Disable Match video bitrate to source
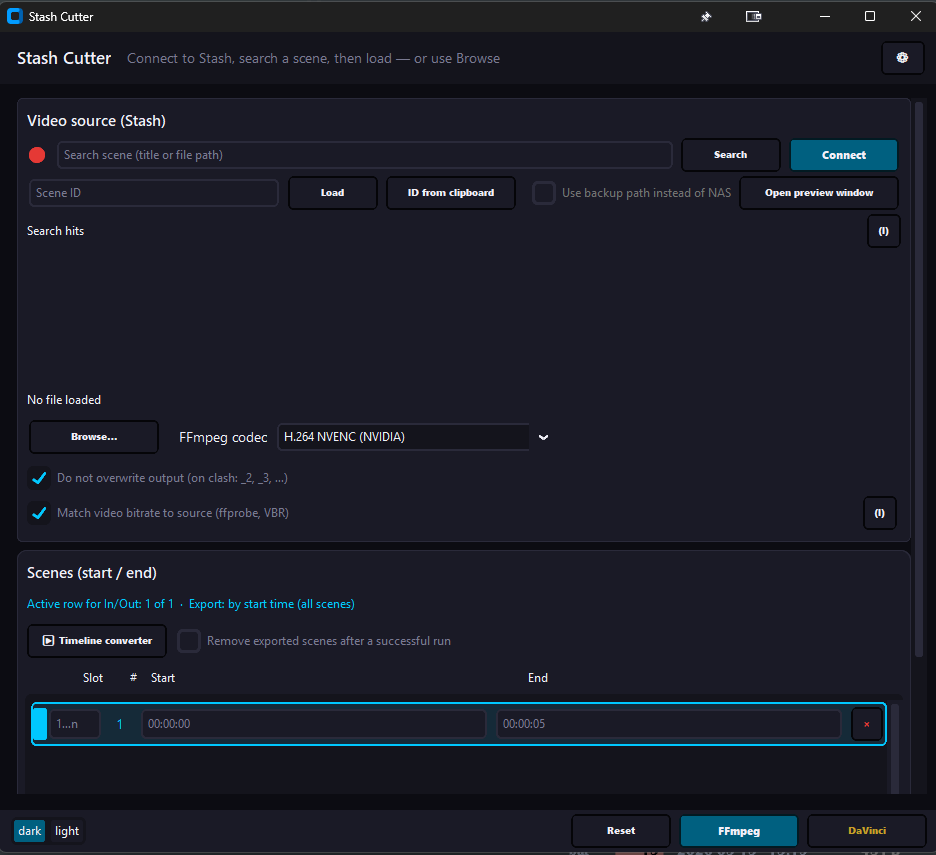The height and width of the screenshot is (855, 936). pos(39,513)
